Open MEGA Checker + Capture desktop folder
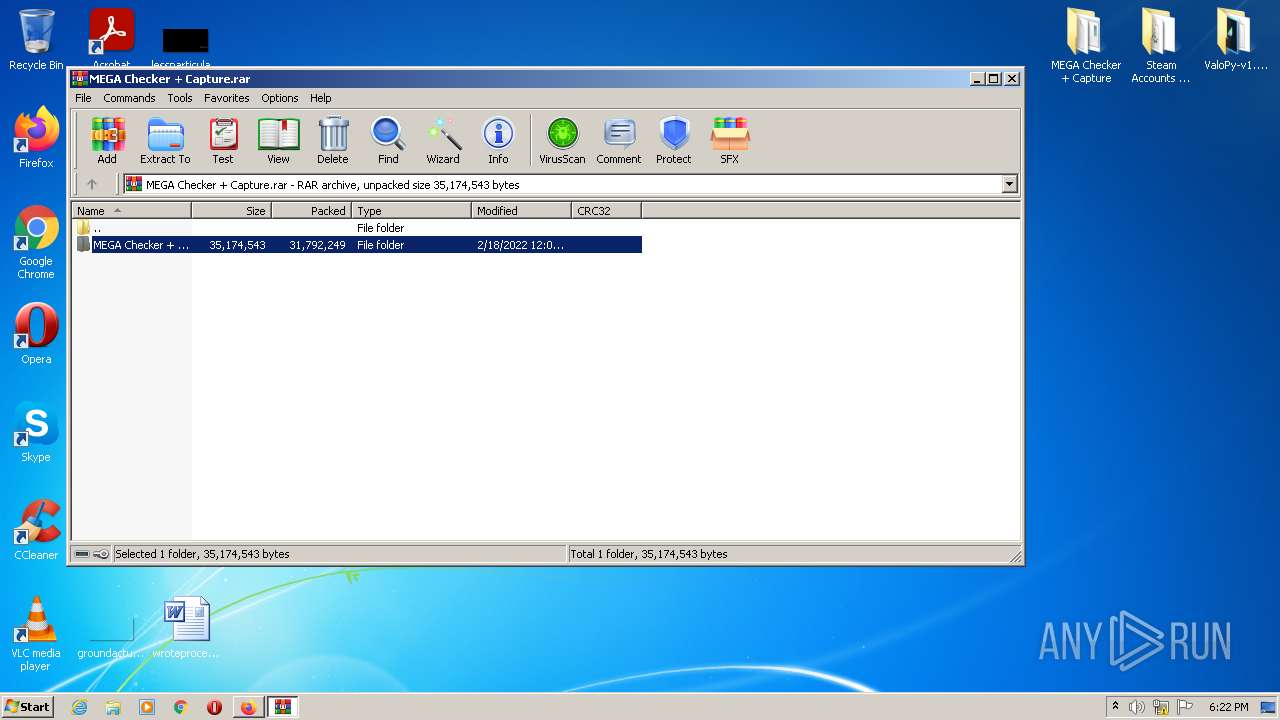 (1086, 45)
